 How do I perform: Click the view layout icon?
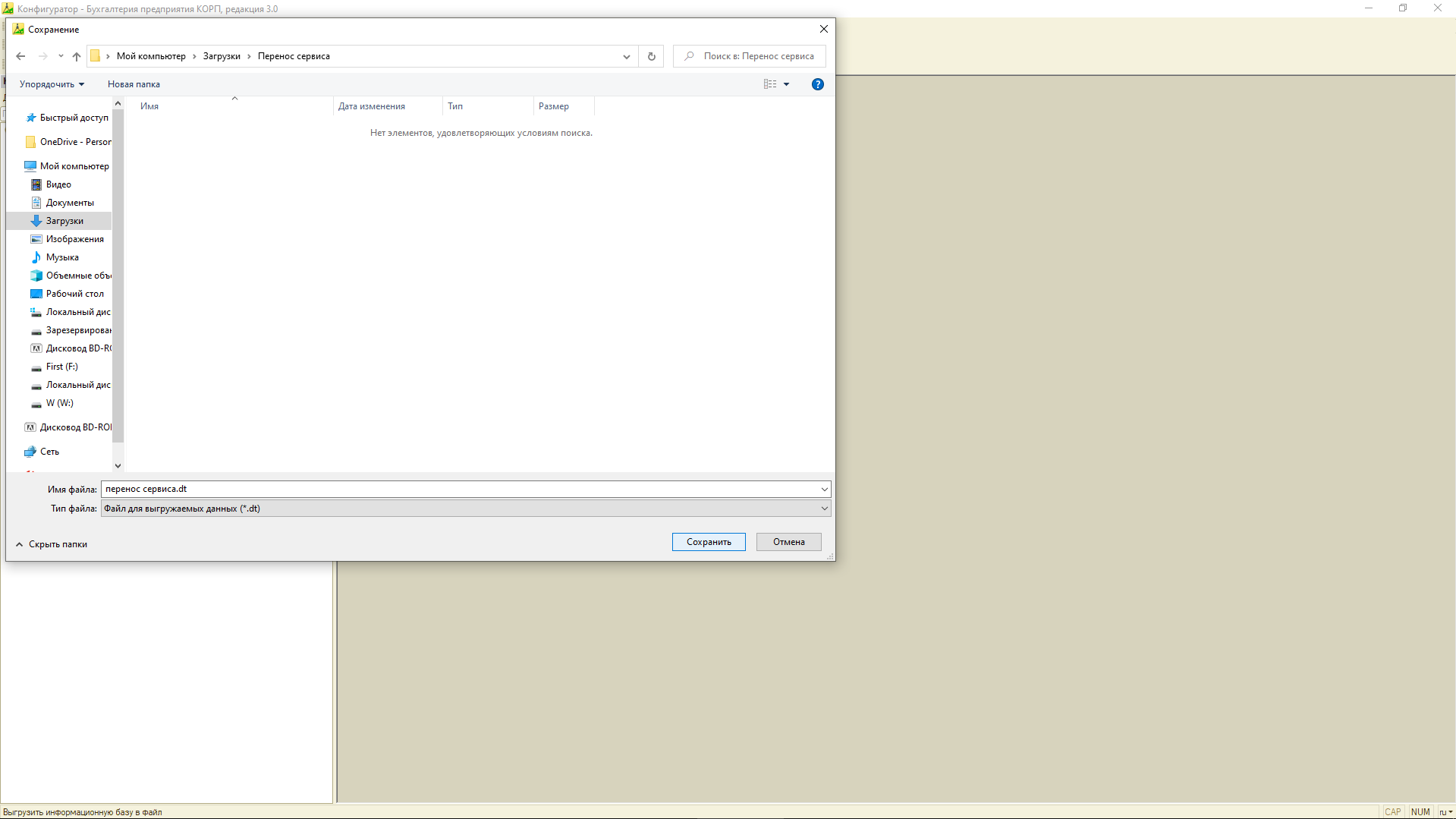click(770, 84)
